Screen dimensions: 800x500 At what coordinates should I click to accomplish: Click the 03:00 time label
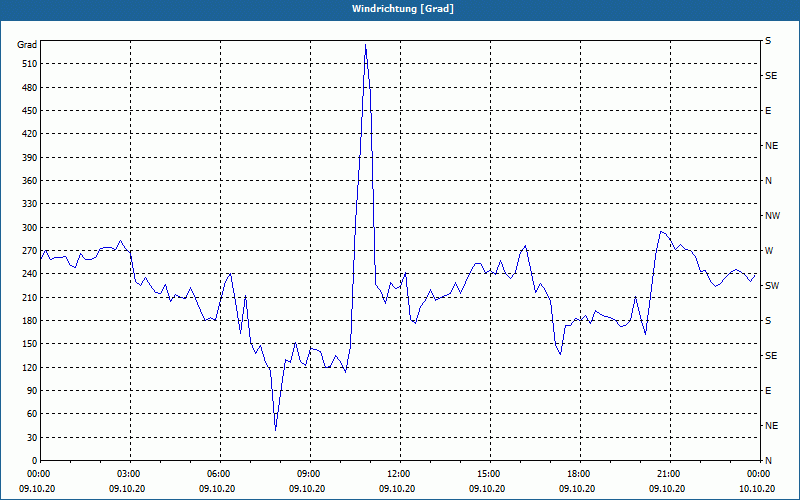click(131, 474)
